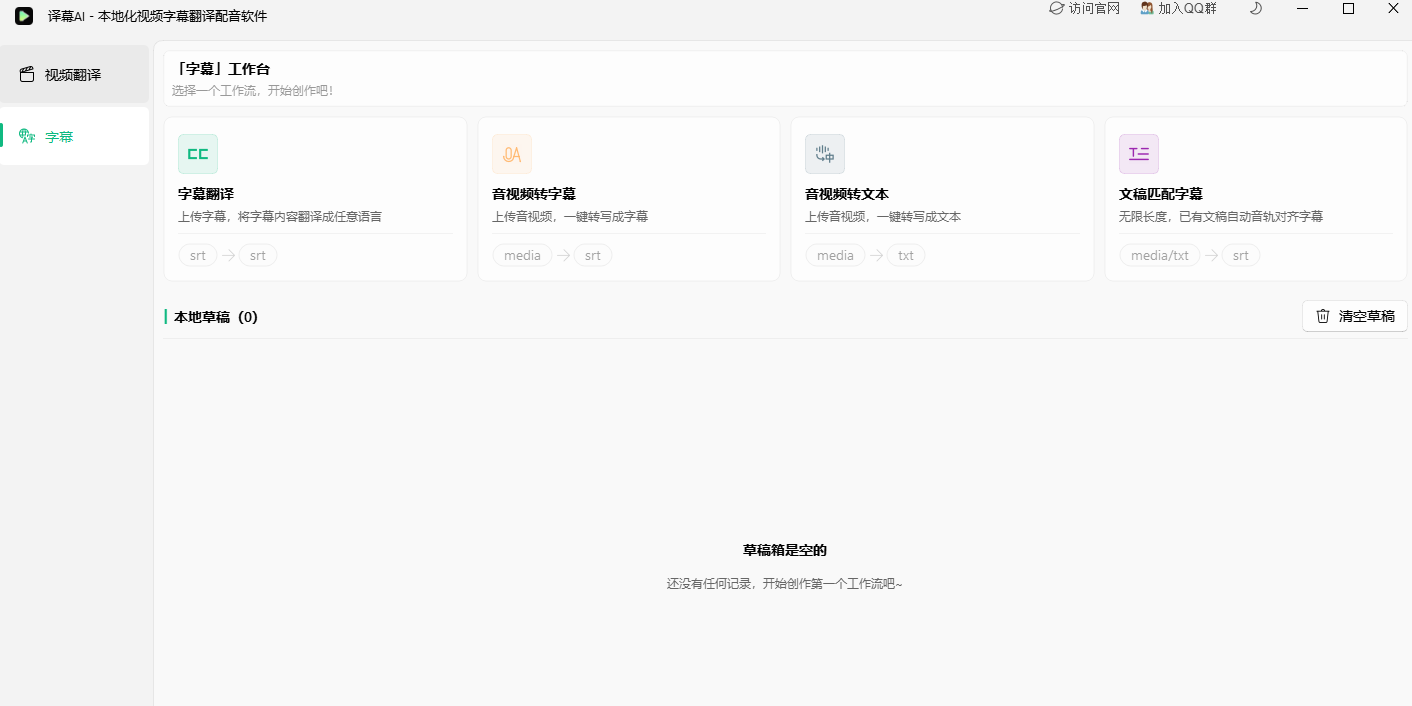Viewport: 1412px width, 706px height.
Task: Open the 音视频转文本 workflow card title
Action: click(847, 194)
